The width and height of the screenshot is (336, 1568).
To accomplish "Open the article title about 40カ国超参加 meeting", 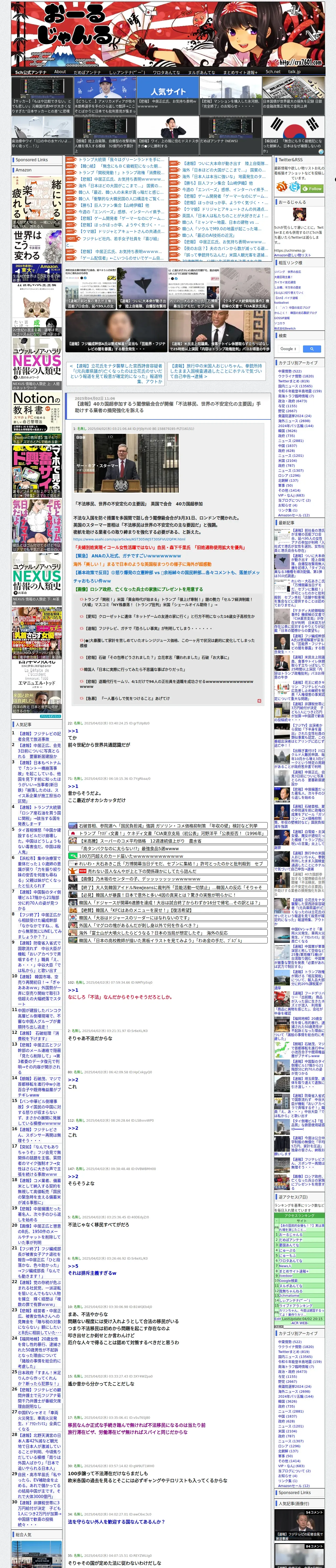I will (x=168, y=407).
